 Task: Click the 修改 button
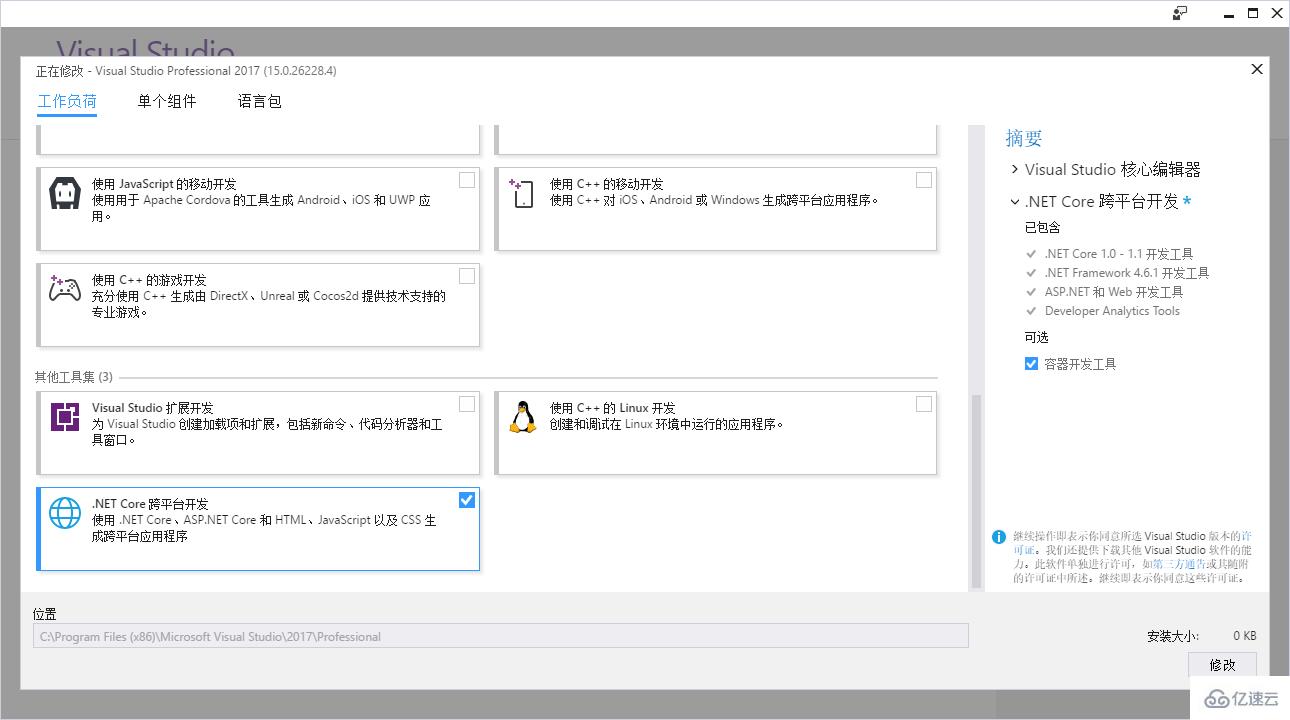coord(1222,665)
